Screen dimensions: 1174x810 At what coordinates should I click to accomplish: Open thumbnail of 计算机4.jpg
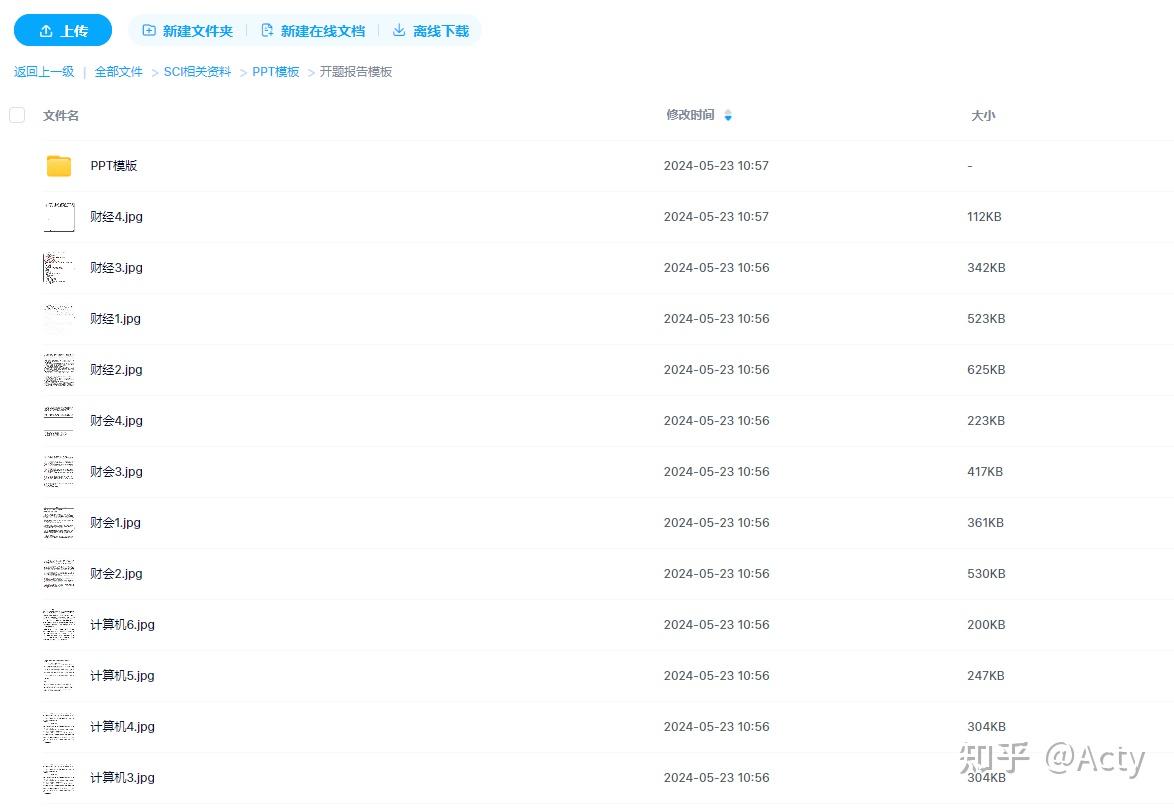(x=59, y=726)
